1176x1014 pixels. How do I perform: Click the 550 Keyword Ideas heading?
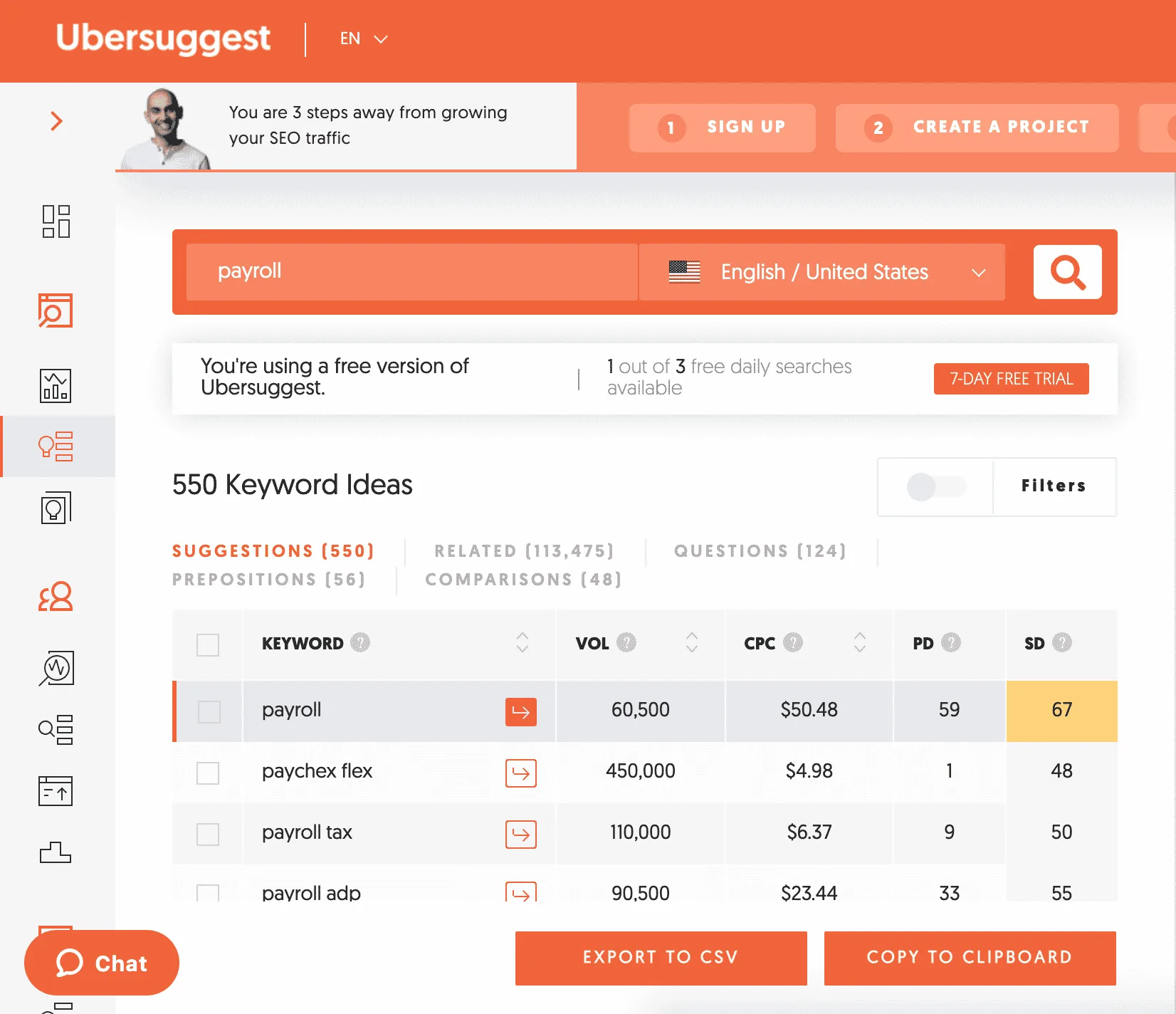tap(293, 485)
